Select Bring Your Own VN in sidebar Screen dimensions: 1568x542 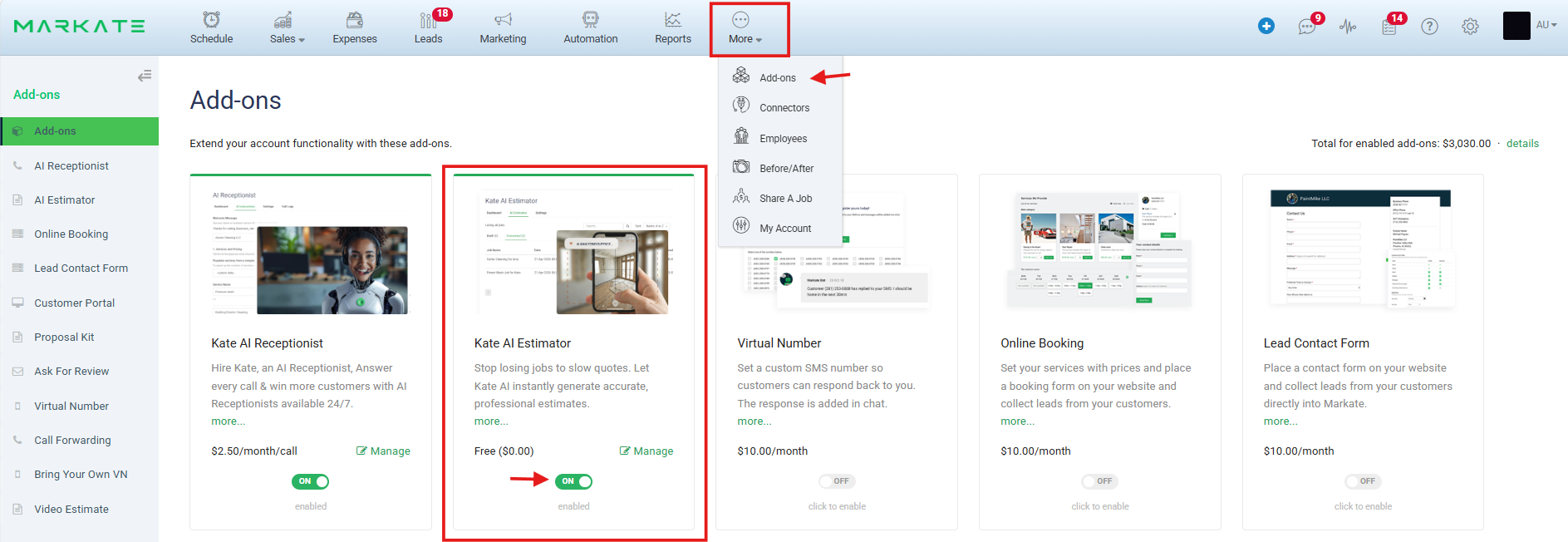tap(80, 475)
